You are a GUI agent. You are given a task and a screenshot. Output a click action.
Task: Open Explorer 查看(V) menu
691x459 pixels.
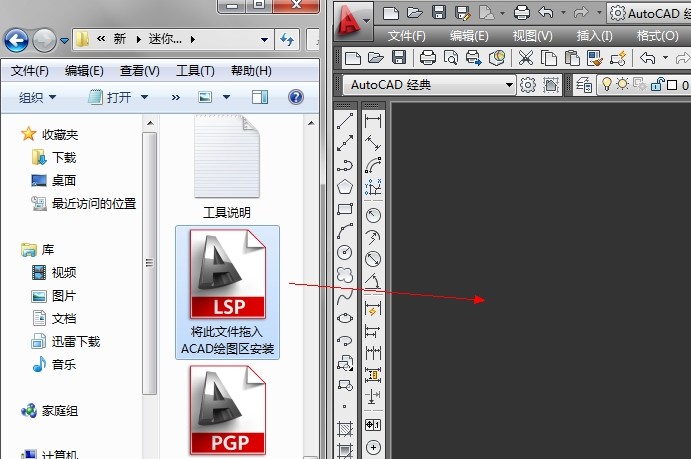coord(139,71)
